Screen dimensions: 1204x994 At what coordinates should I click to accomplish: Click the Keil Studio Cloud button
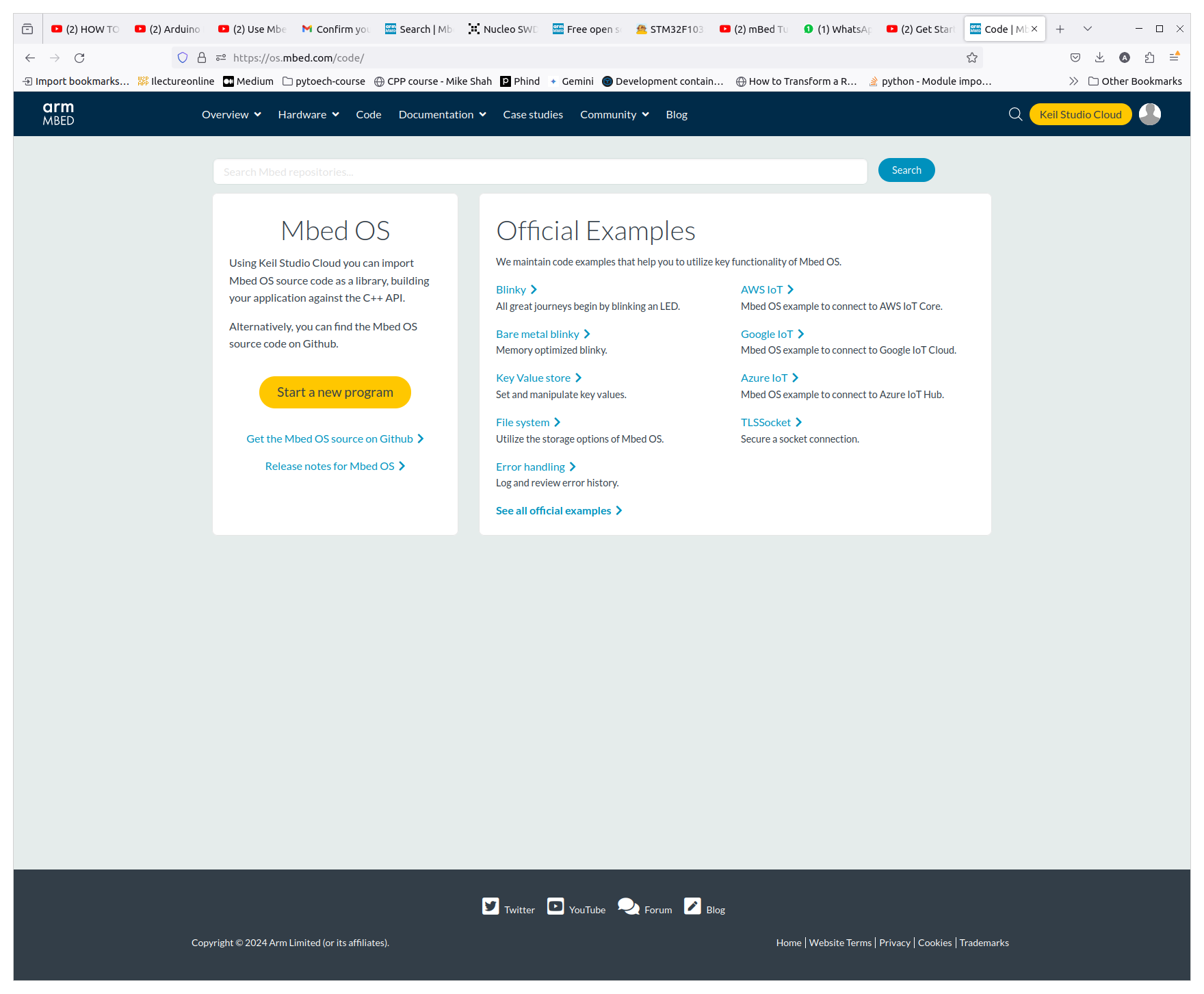(1080, 114)
